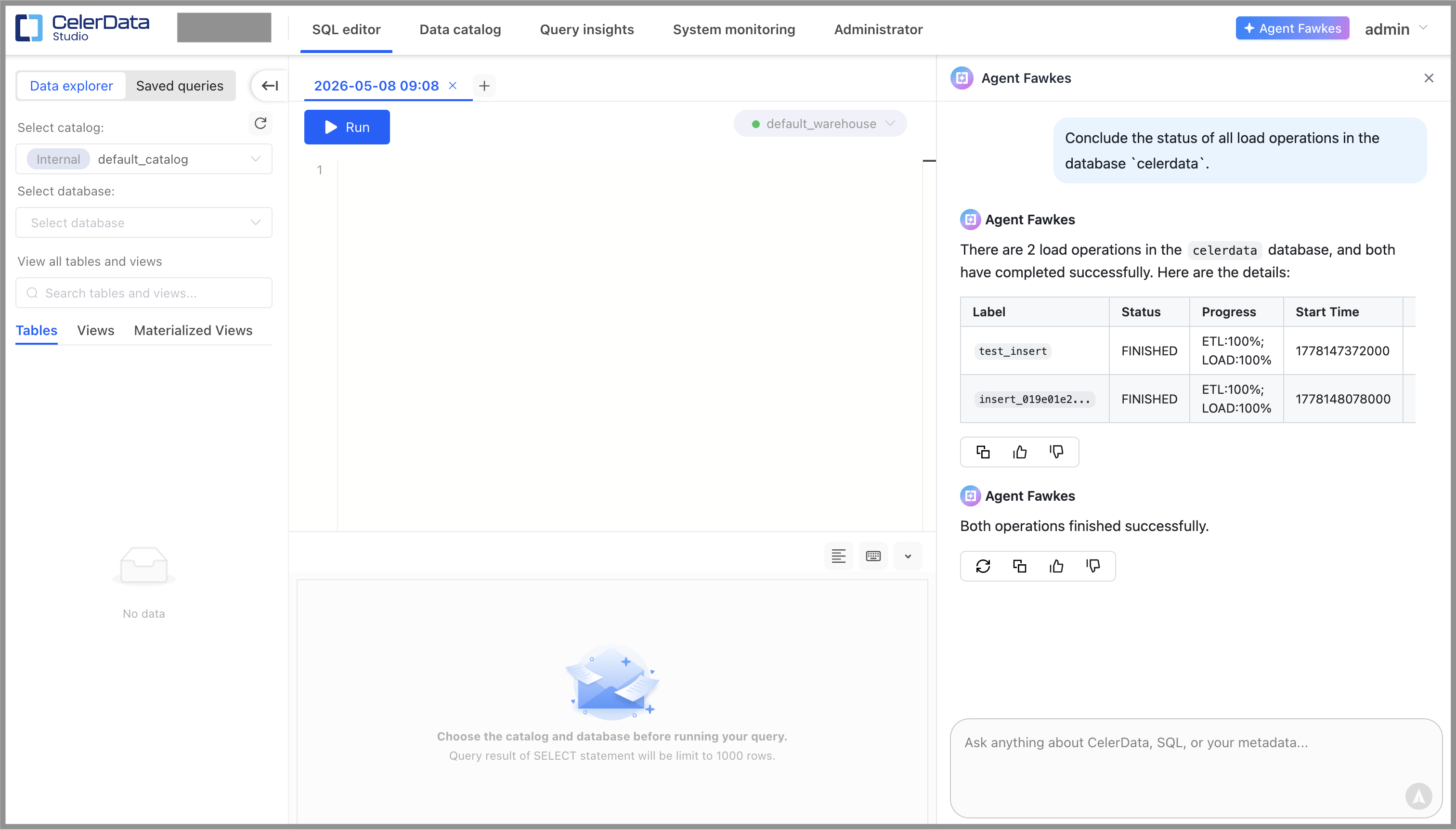This screenshot has height=830, width=1456.
Task: Click the user prompt message bubble
Action: coord(1239,151)
